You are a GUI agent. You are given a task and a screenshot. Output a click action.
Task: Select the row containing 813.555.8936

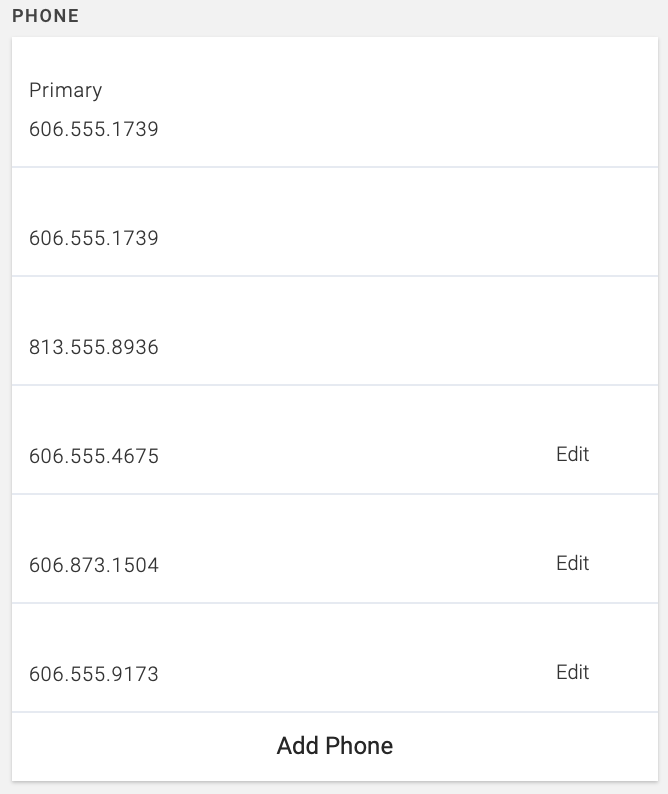(x=335, y=331)
